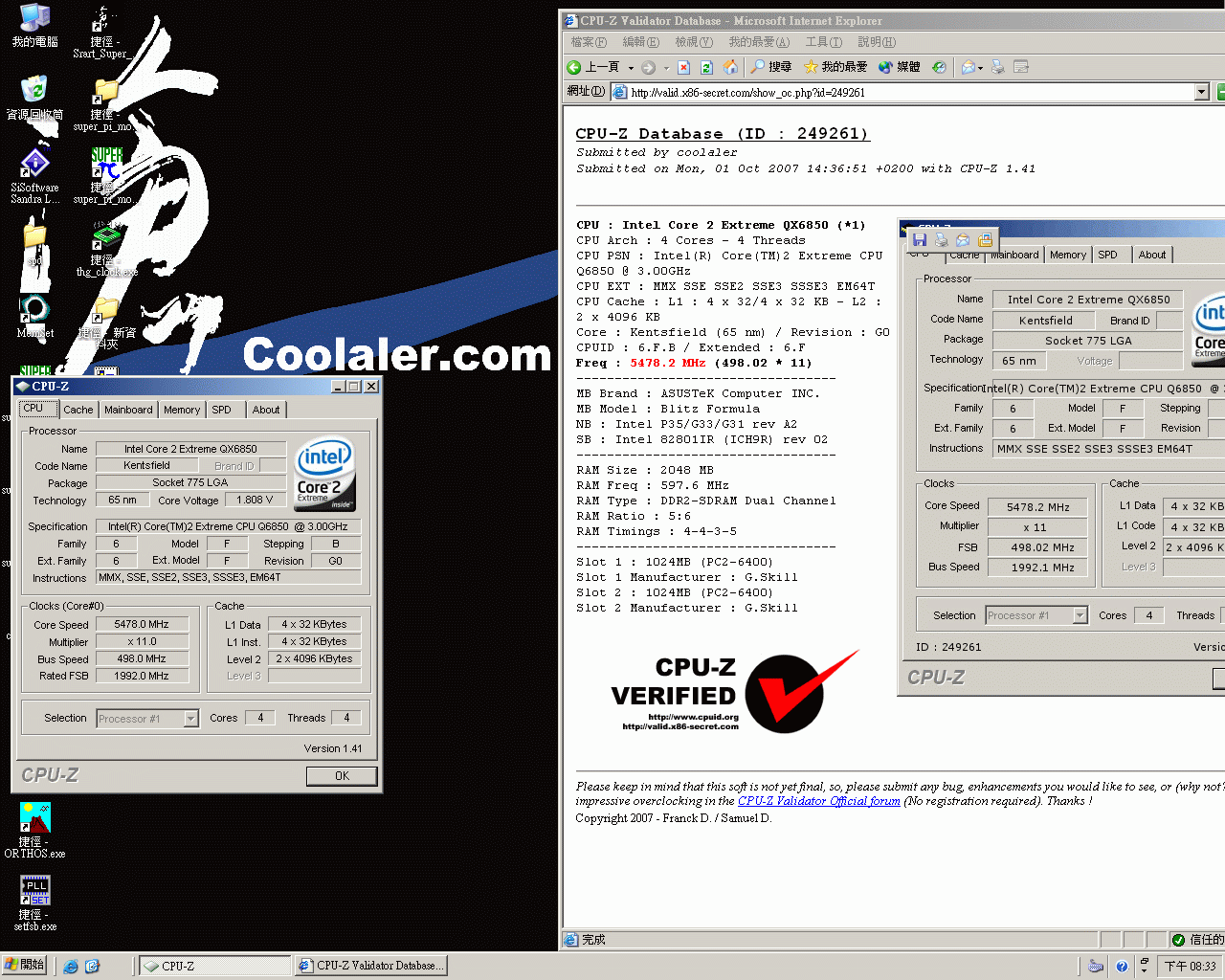
Task: Click the Edit page icon in IE toolbar
Action: click(x=1021, y=67)
